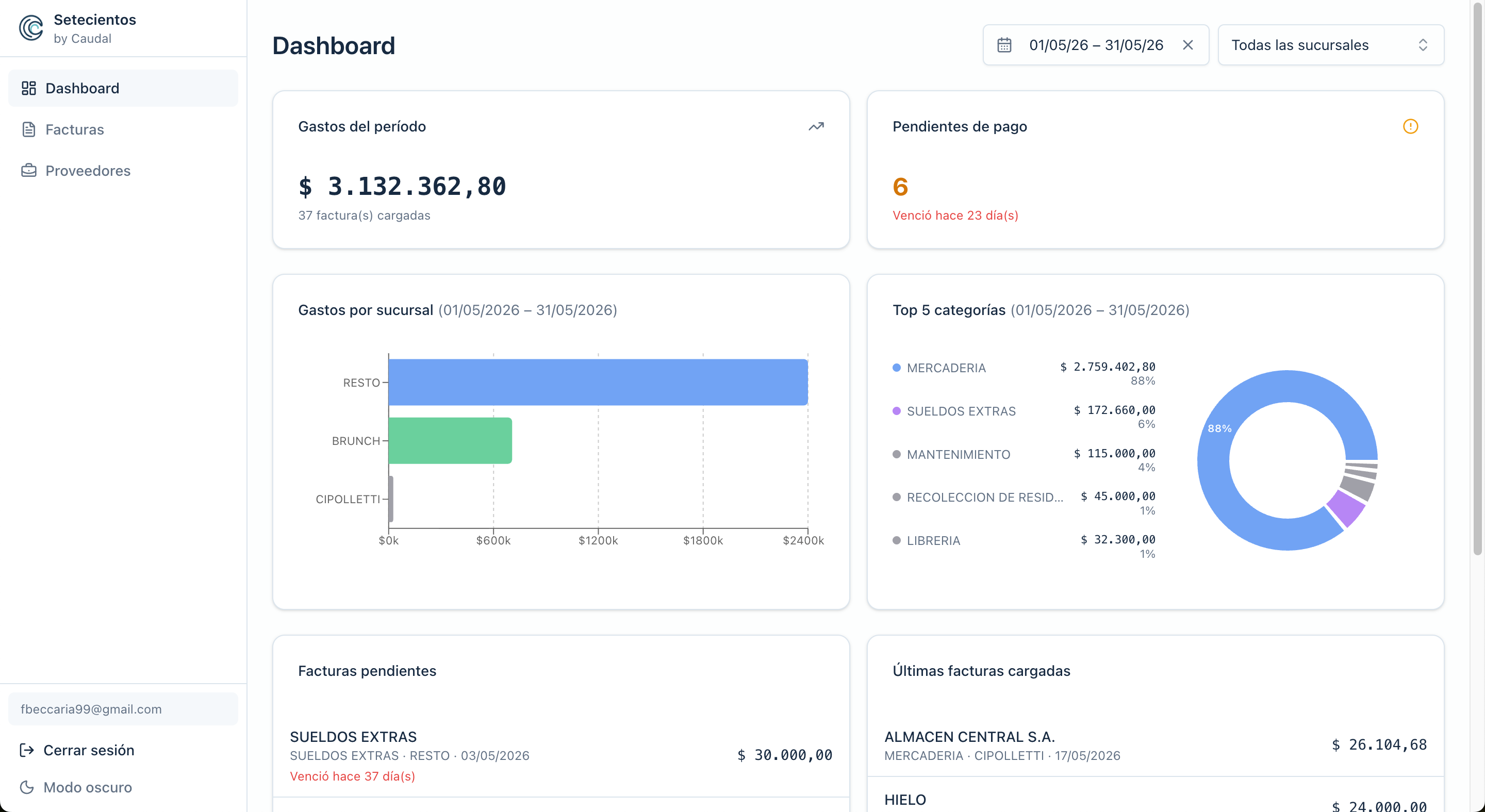Click $ 2.759.402,80 amount
The width and height of the screenshot is (1485, 812).
(x=1108, y=367)
